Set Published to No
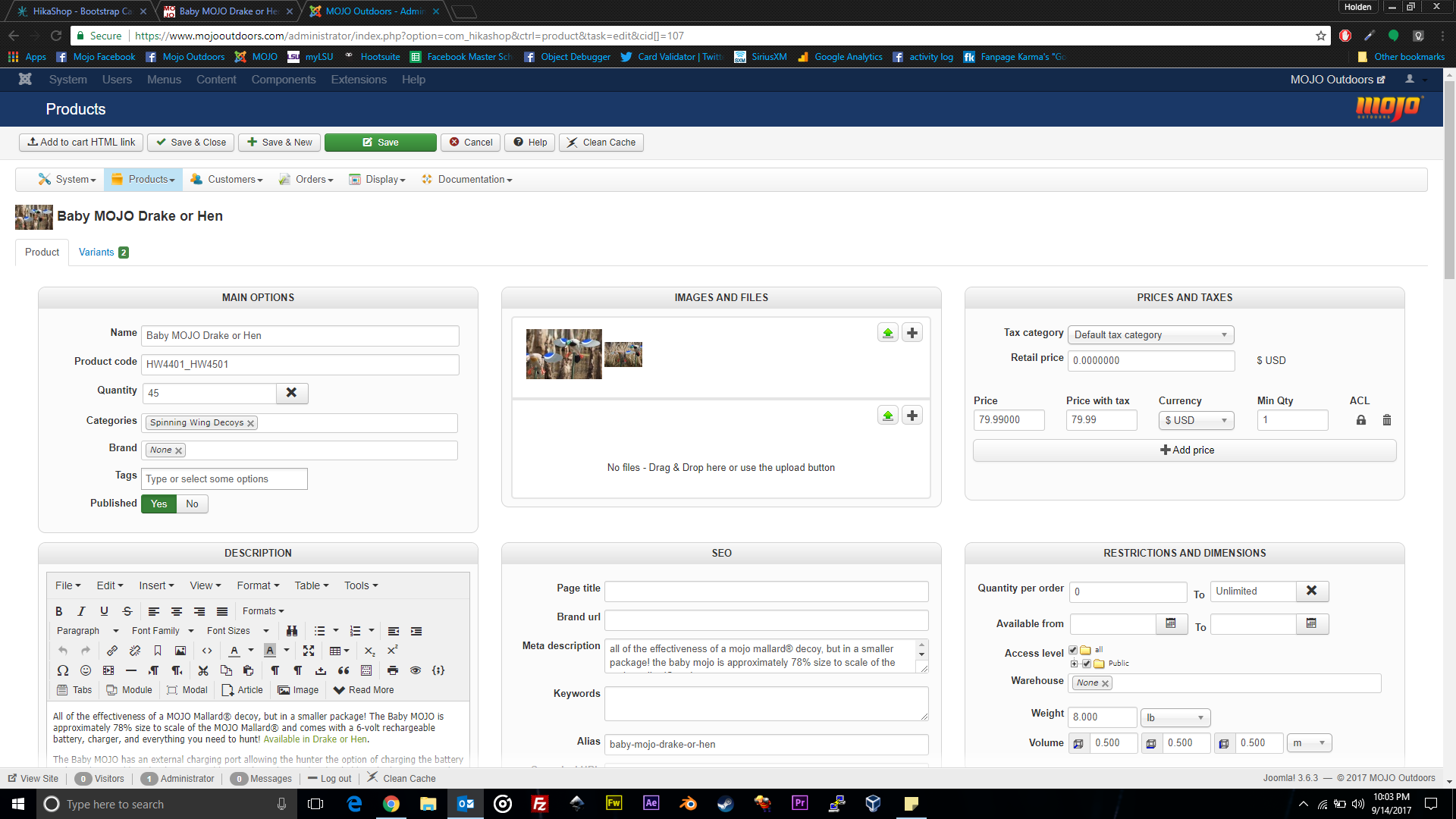Viewport: 1456px width, 819px height. [192, 504]
